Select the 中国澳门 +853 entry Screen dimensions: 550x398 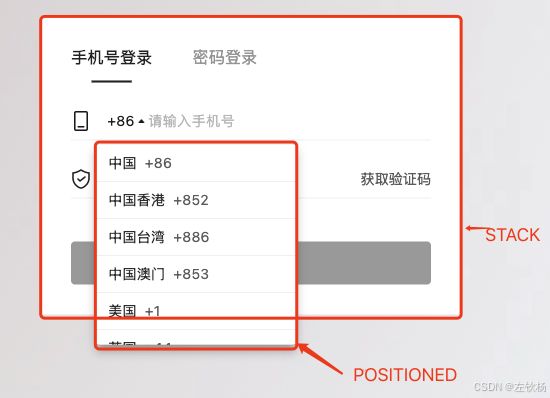tap(196, 274)
